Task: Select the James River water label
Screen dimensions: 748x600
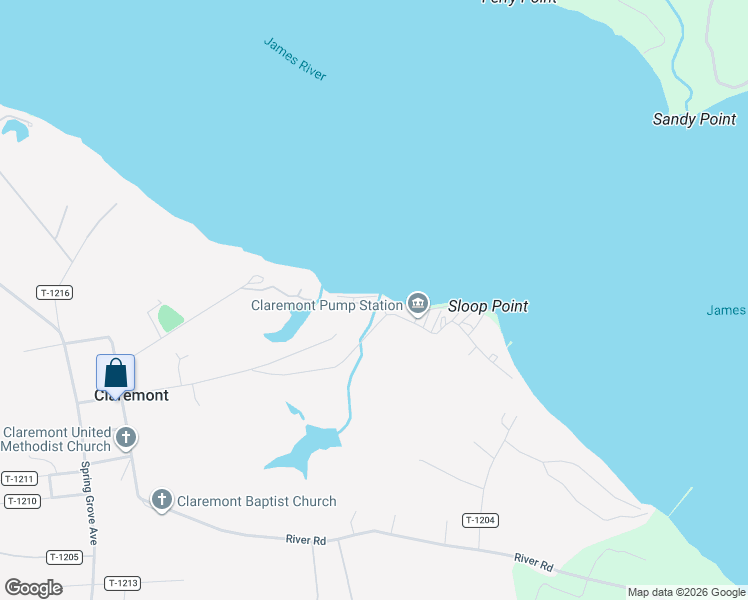Action: 295,59
